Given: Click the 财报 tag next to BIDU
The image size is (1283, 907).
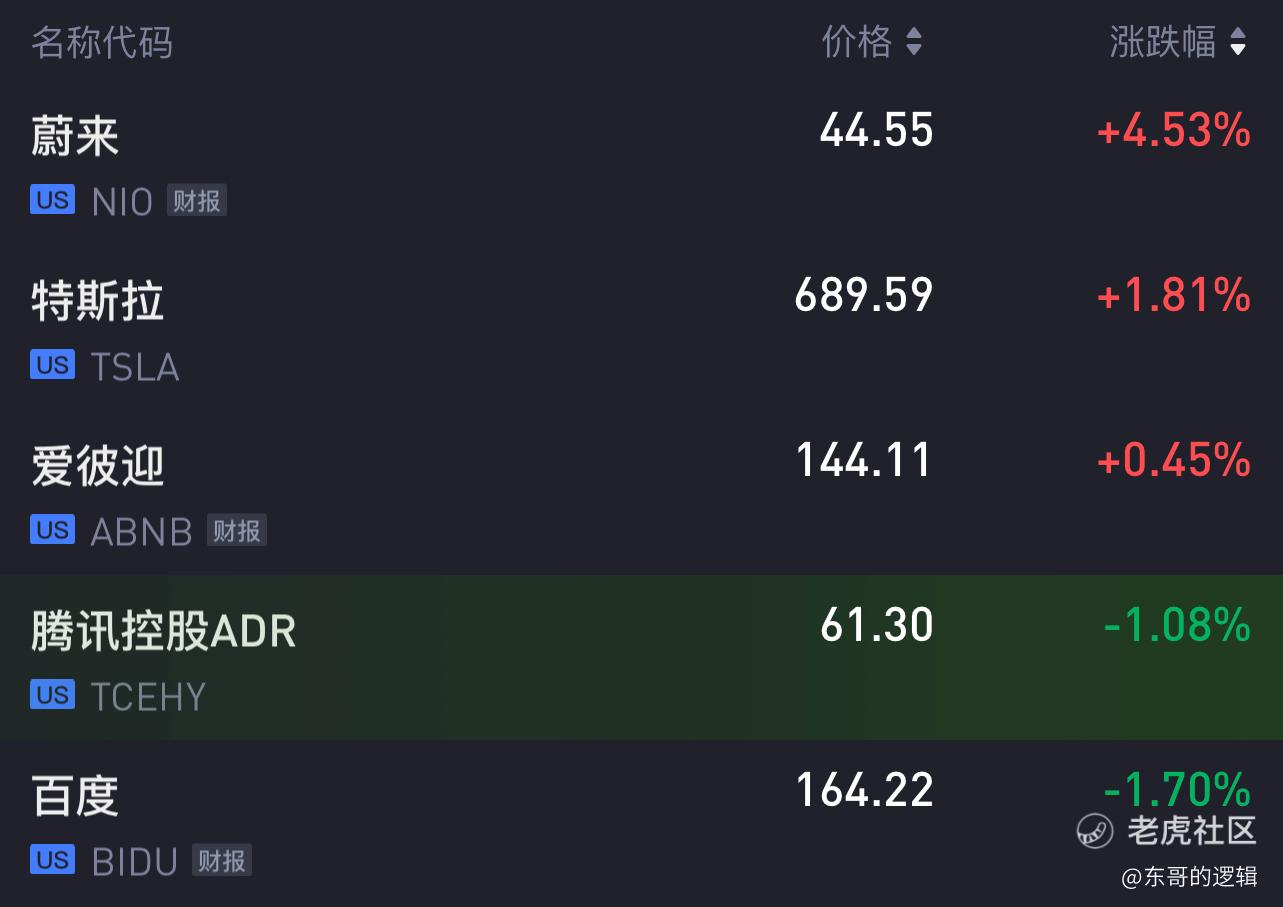Looking at the screenshot, I should [x=222, y=860].
